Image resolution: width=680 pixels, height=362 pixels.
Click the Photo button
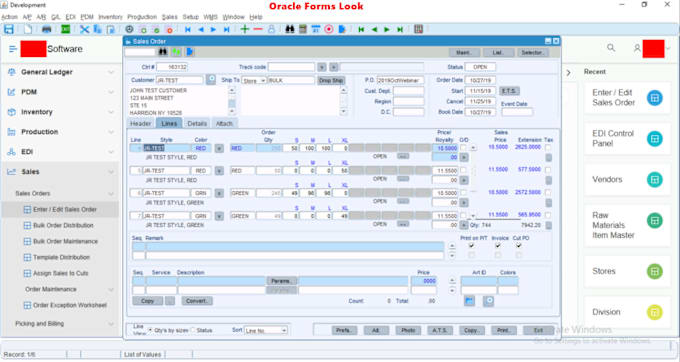408,330
